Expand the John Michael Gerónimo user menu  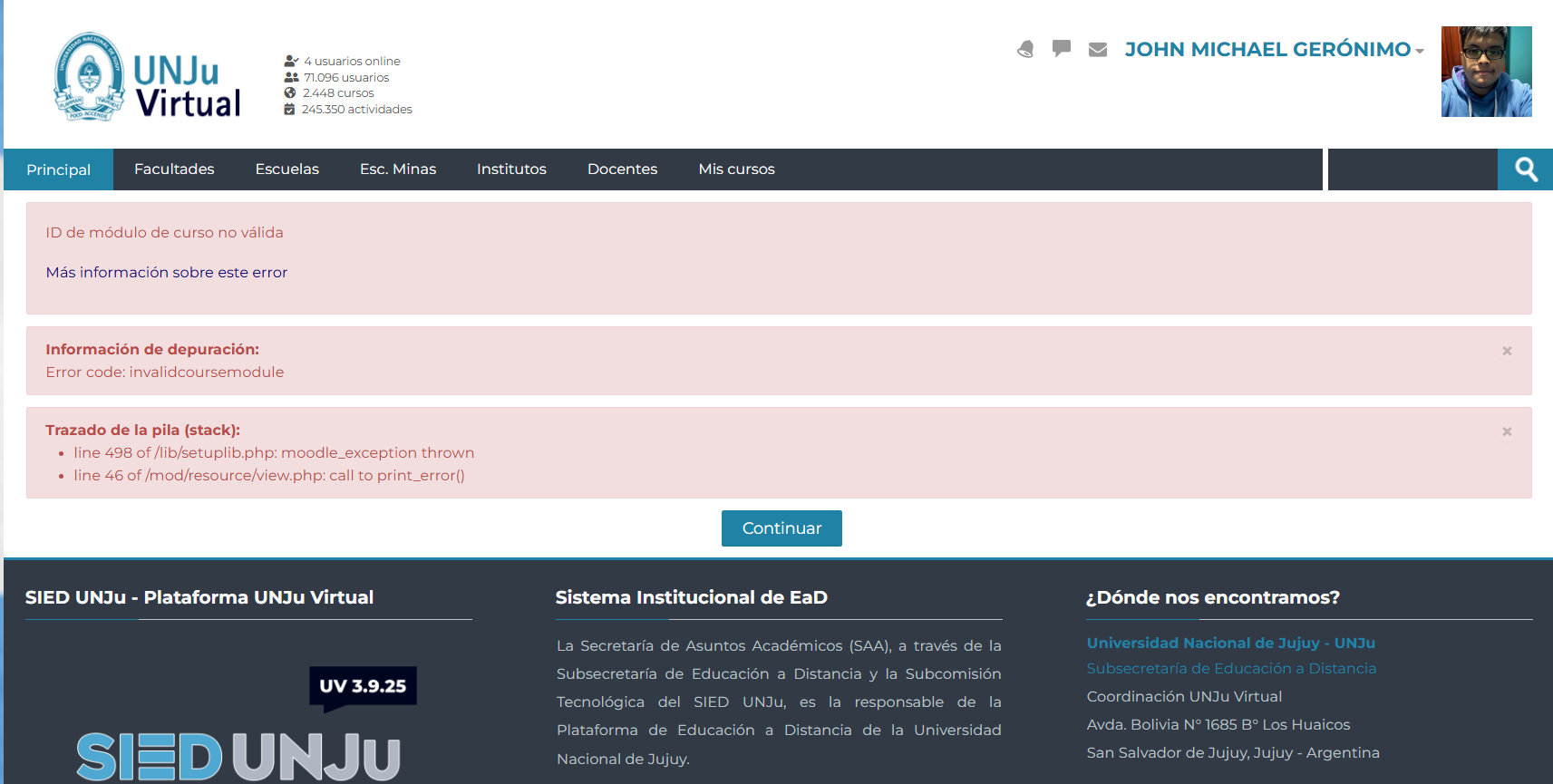tap(1274, 49)
